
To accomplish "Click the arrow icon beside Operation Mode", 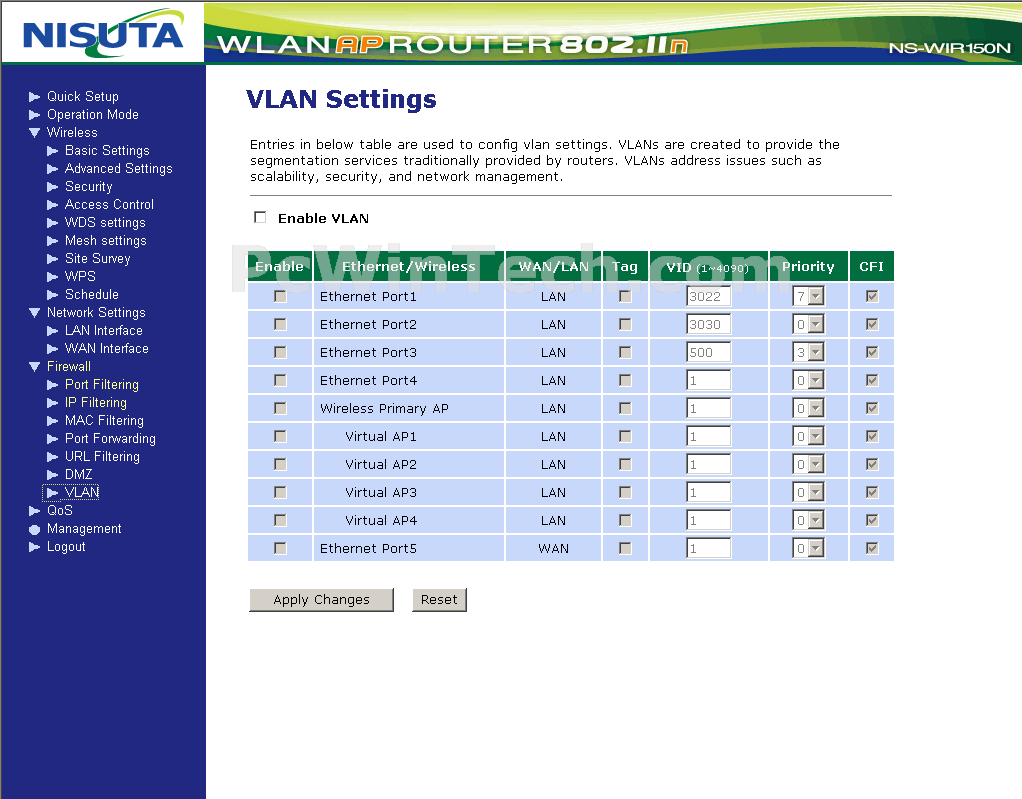I will [x=35, y=115].
